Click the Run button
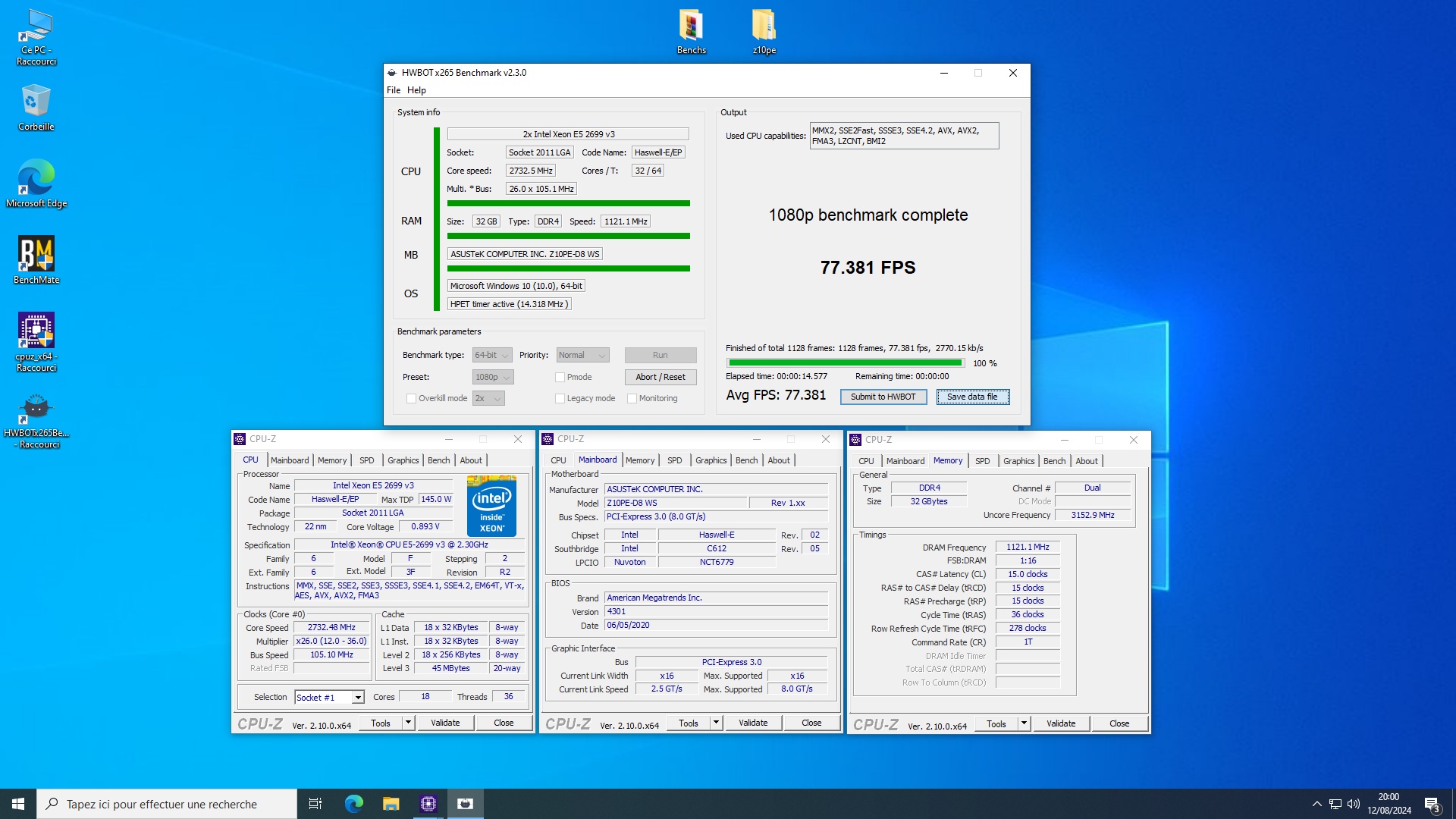This screenshot has height=819, width=1456. click(x=661, y=355)
